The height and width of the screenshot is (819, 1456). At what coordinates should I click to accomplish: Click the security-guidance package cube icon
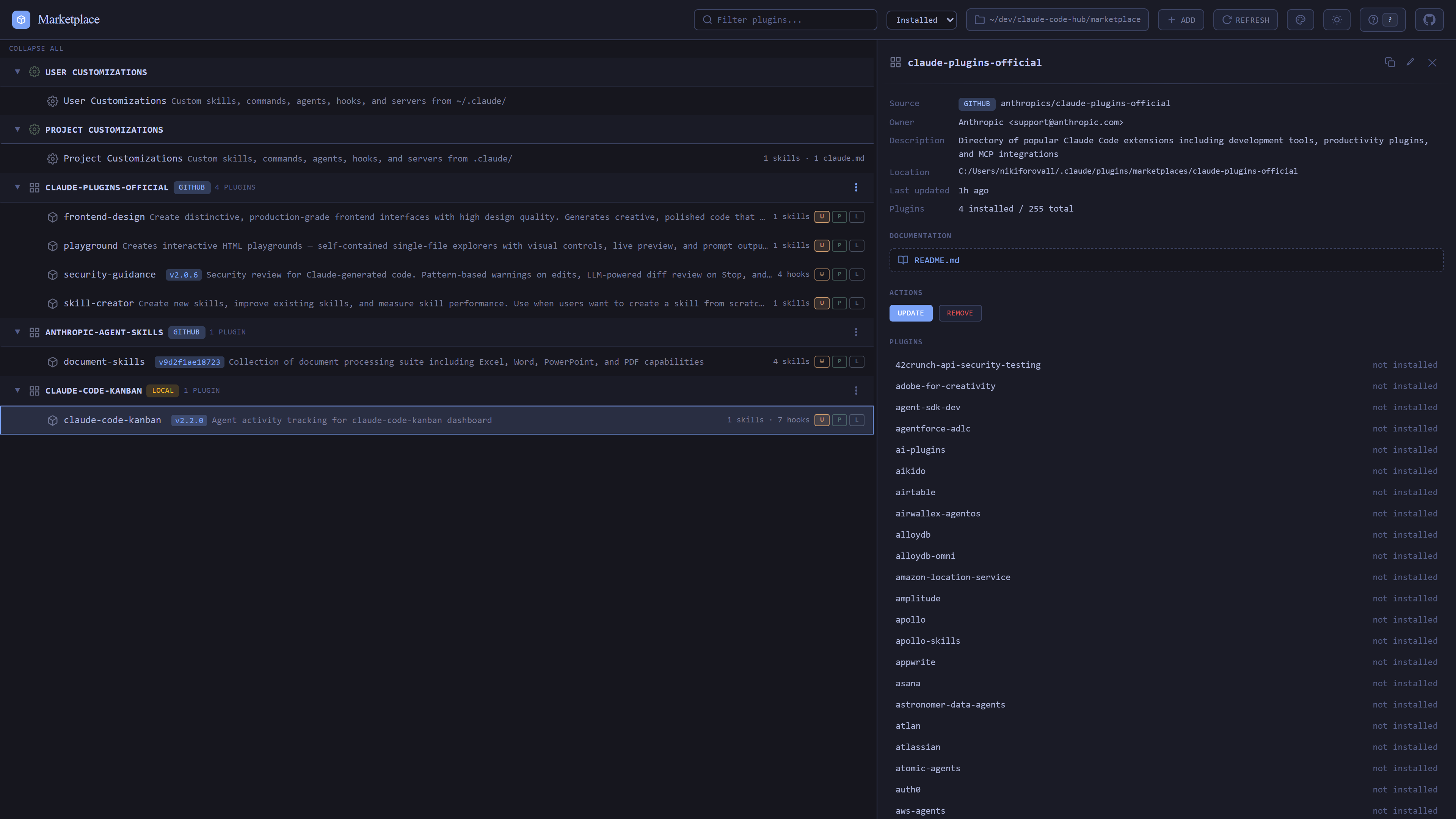[x=53, y=275]
